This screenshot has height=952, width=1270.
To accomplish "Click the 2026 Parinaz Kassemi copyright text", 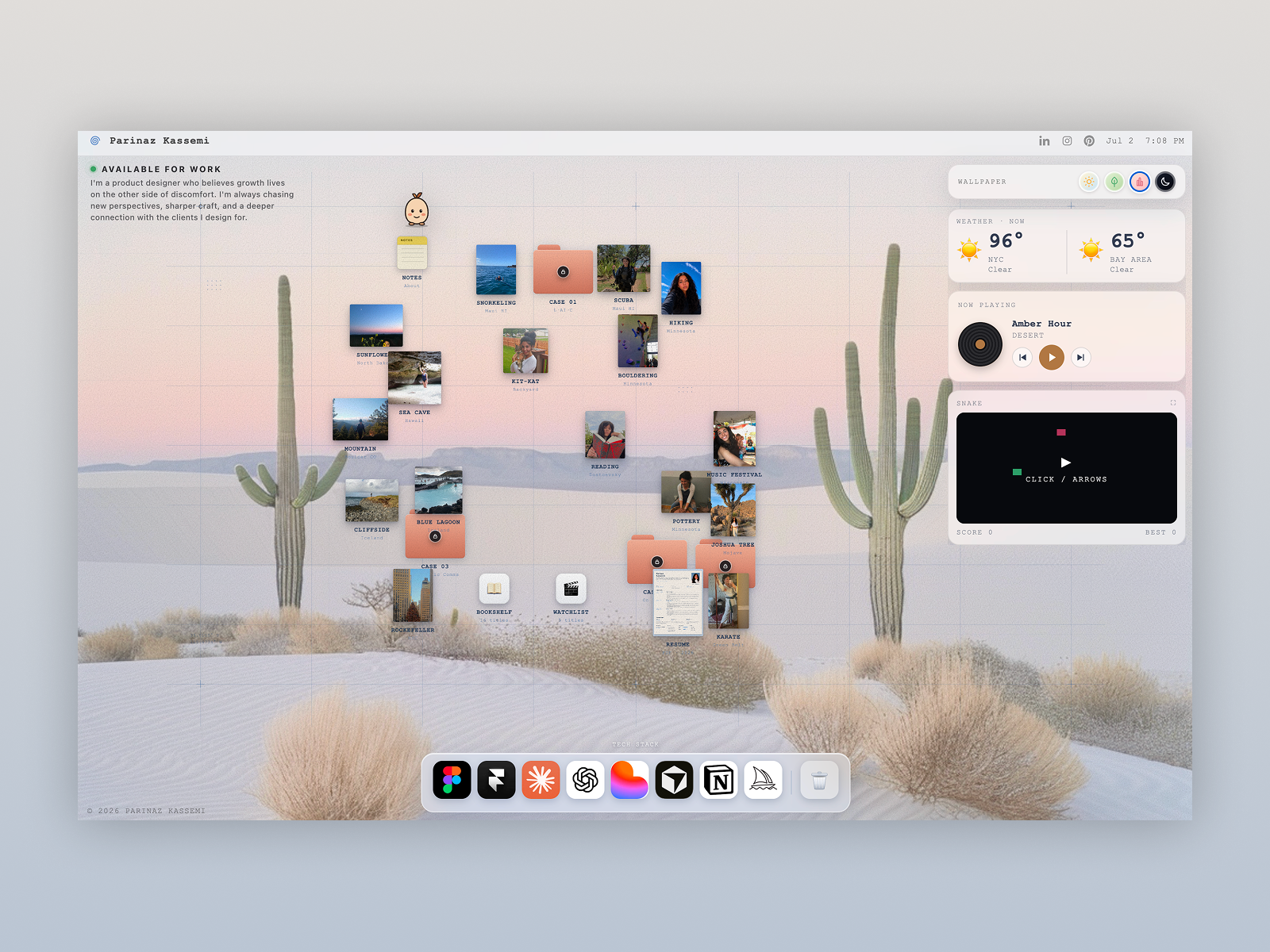I will [x=146, y=811].
